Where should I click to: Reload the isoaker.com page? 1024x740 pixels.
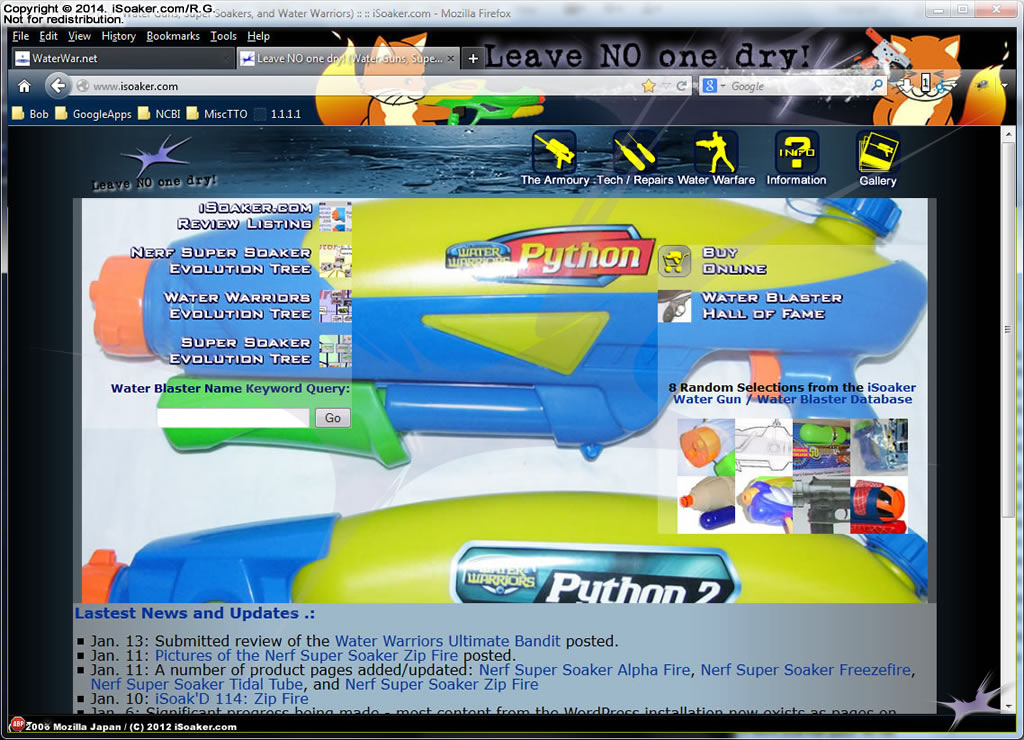[682, 86]
